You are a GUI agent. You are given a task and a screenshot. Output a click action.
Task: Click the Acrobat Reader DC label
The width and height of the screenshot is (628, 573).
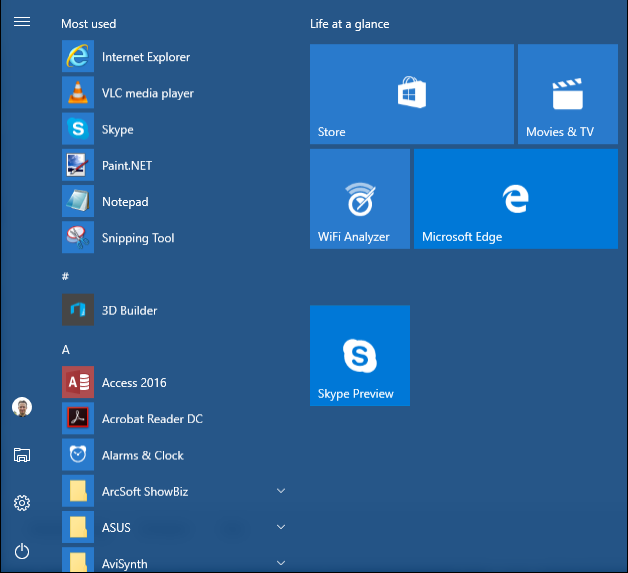tap(152, 419)
